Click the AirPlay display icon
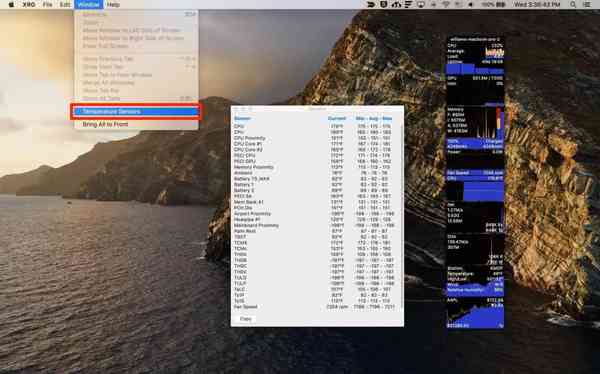The width and height of the screenshot is (600, 374). [421, 5]
